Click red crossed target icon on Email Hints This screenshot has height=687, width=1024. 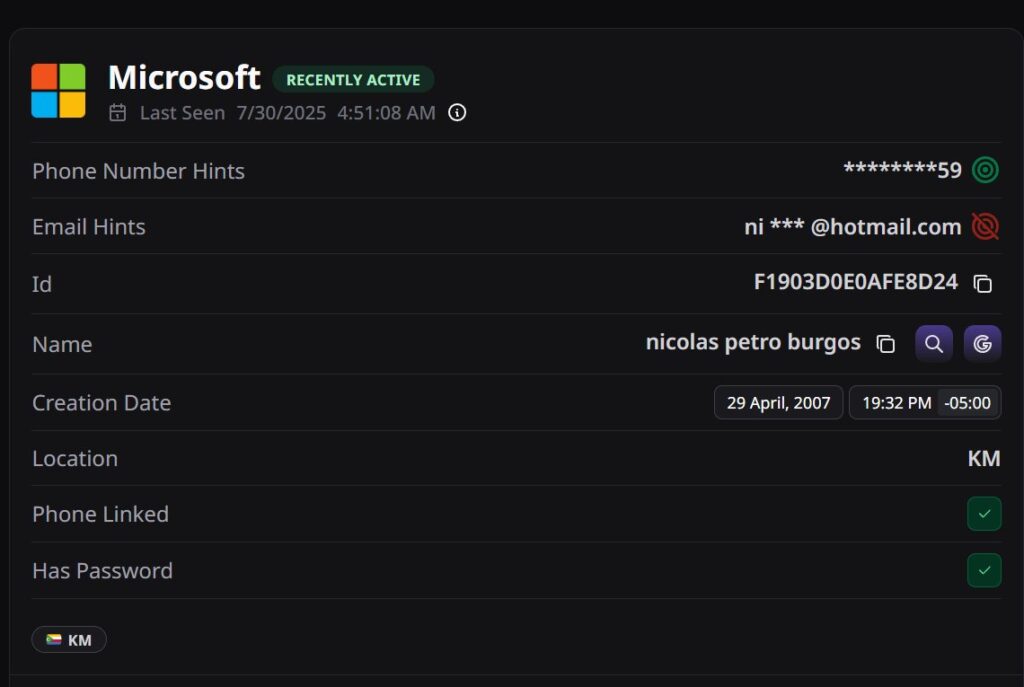[985, 227]
